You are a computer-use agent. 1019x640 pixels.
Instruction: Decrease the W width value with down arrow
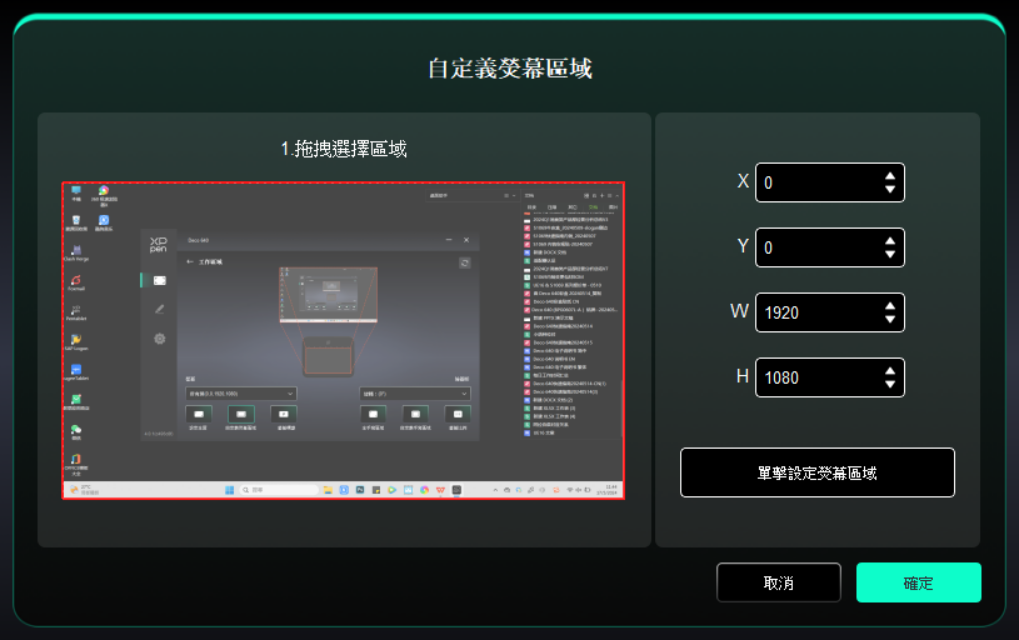pyautogui.click(x=890, y=320)
